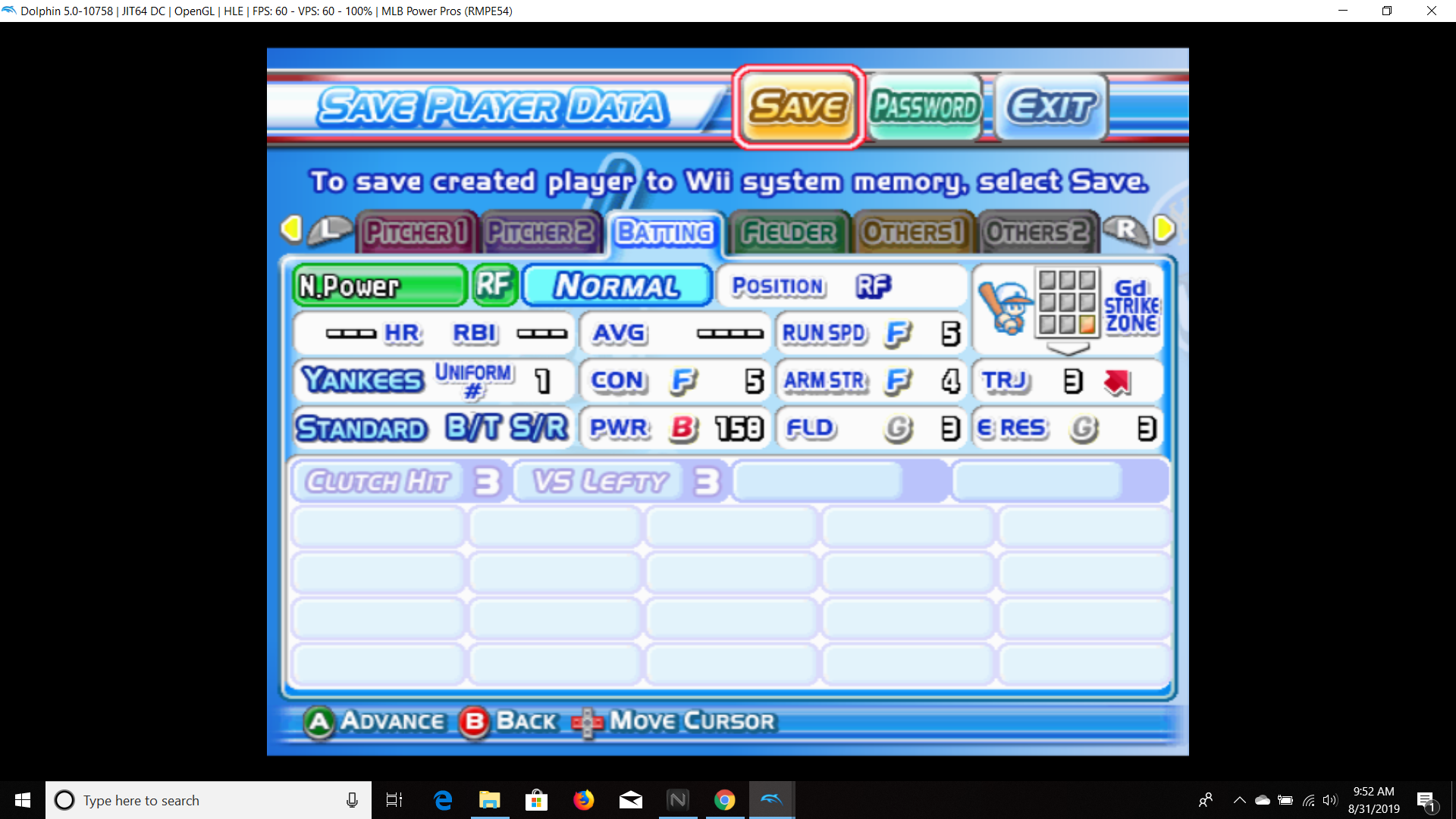The image size is (1456, 819).
Task: Click the FLD rating G icon
Action: [x=899, y=429]
